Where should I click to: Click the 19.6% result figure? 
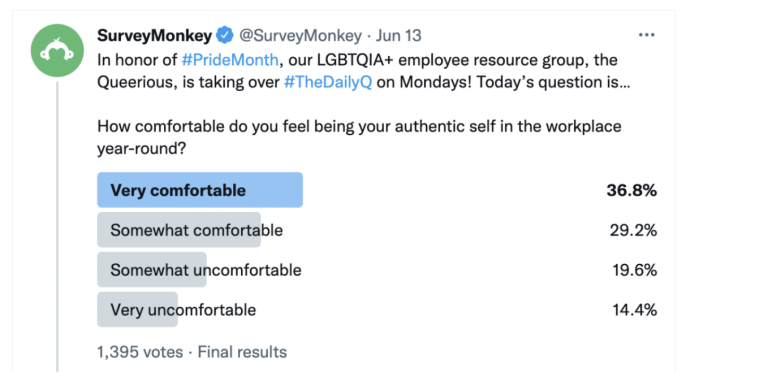[635, 270]
